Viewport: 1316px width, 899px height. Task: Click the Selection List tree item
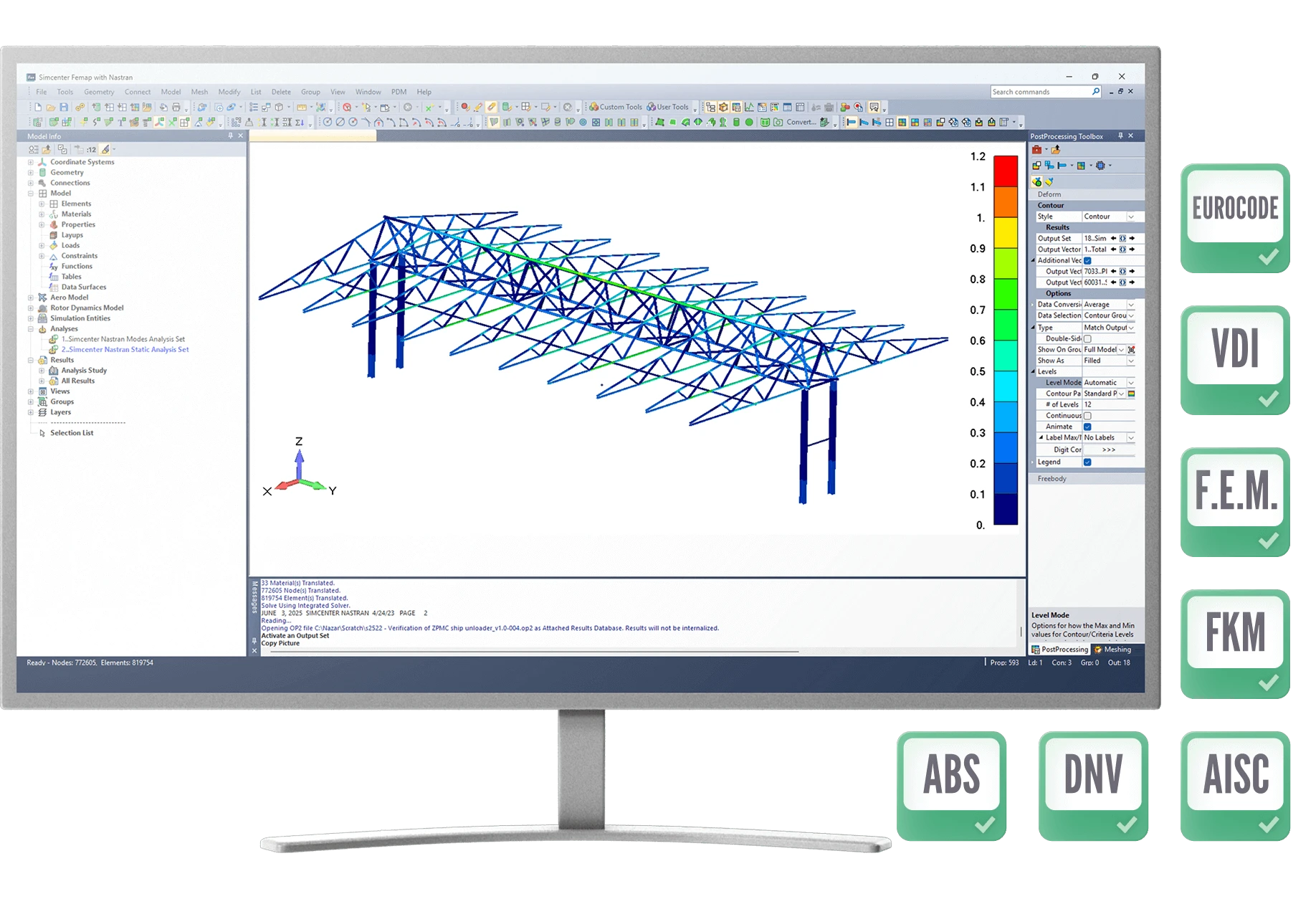(x=72, y=433)
